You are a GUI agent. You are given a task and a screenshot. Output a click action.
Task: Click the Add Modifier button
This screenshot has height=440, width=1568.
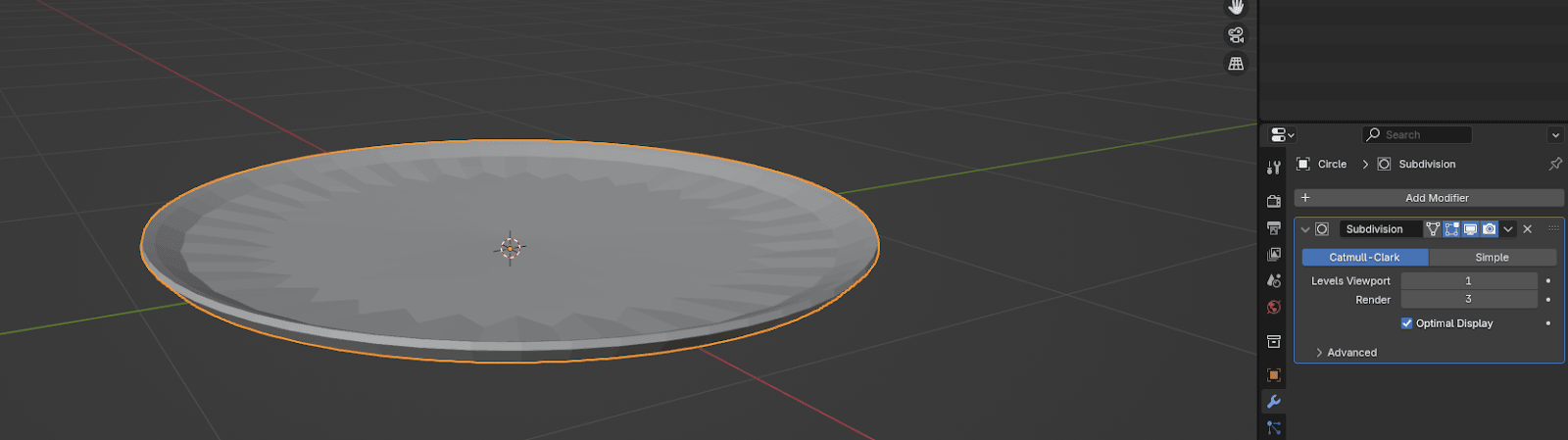coord(1428,198)
